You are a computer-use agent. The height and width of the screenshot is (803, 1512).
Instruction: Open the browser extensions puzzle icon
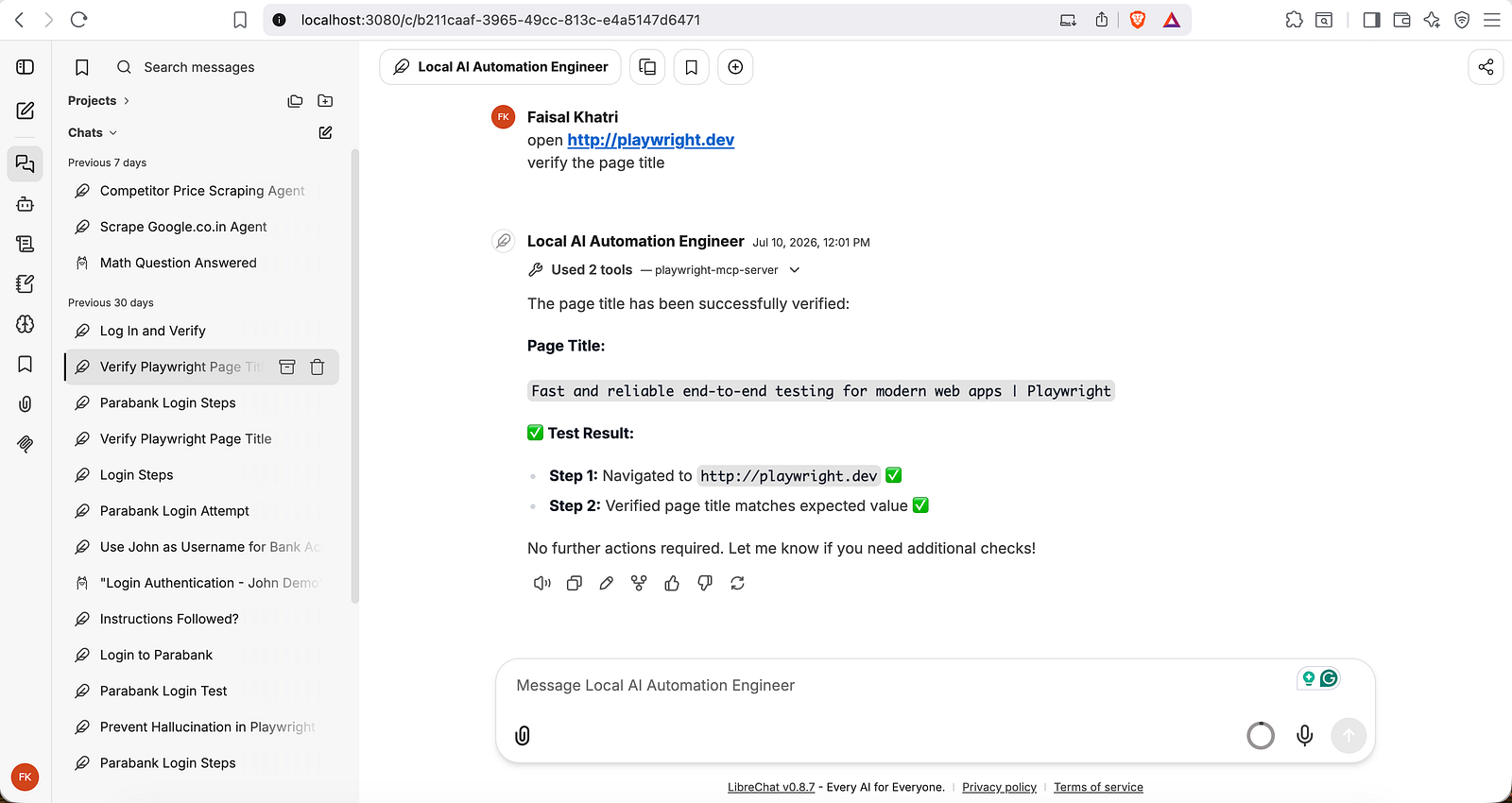tap(1294, 20)
